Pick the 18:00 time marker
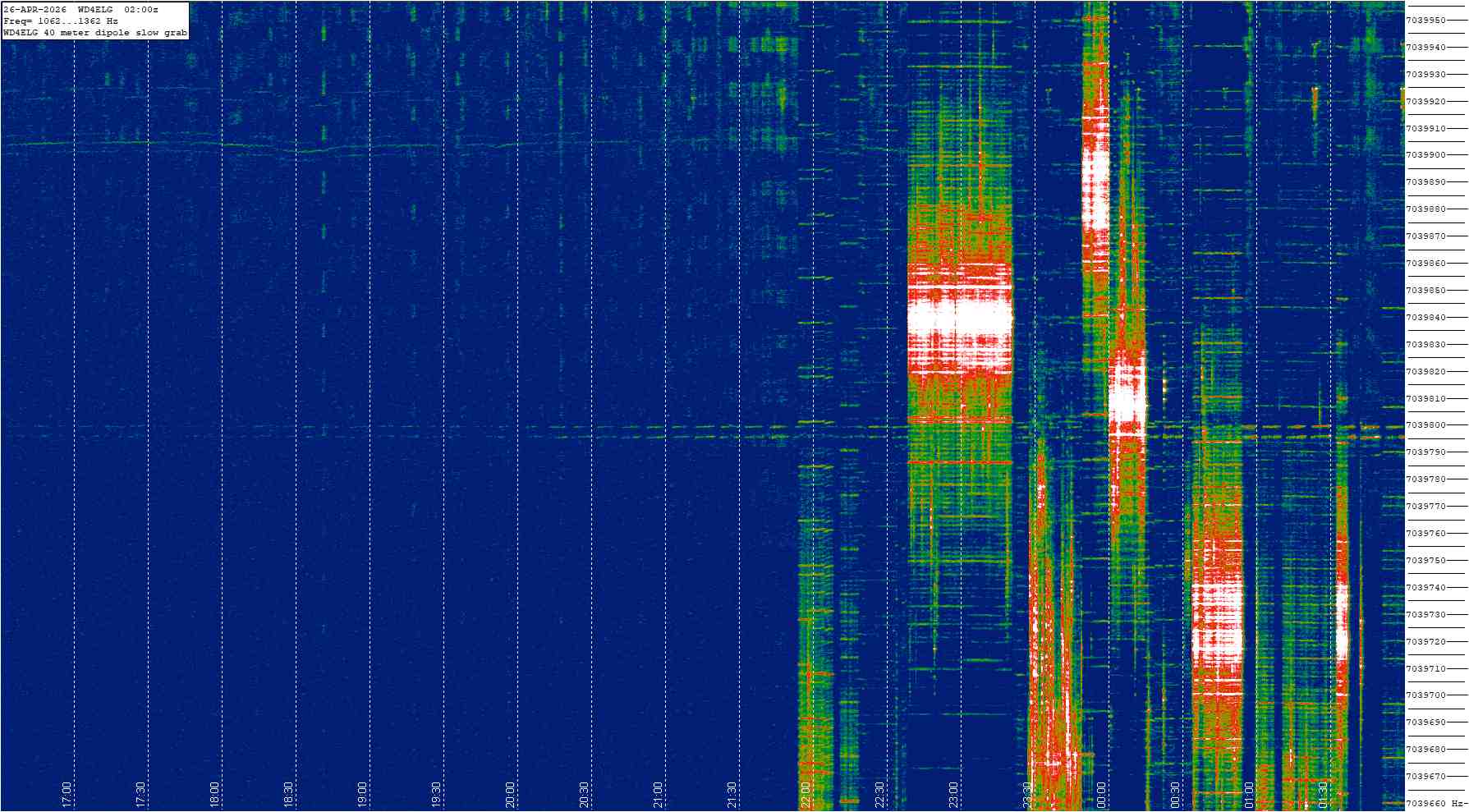Screen dimensions: 1469x812 [214, 795]
